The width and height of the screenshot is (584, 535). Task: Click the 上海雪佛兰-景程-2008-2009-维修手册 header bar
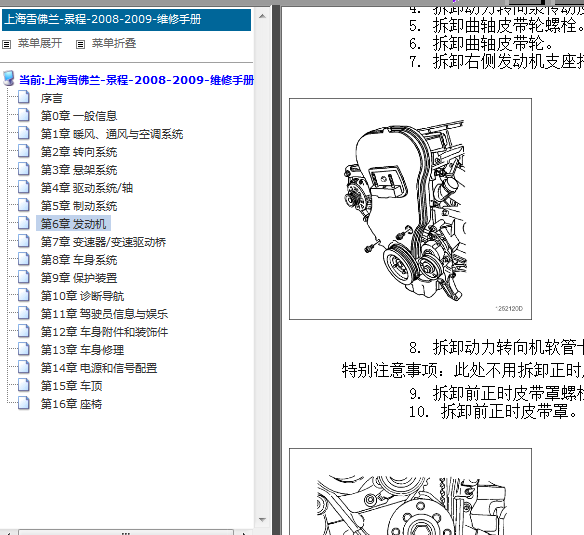[x=126, y=19]
